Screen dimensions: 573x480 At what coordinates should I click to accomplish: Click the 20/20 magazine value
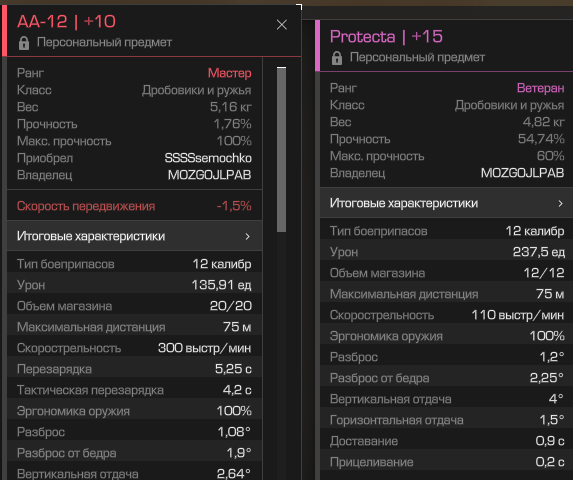(x=231, y=305)
